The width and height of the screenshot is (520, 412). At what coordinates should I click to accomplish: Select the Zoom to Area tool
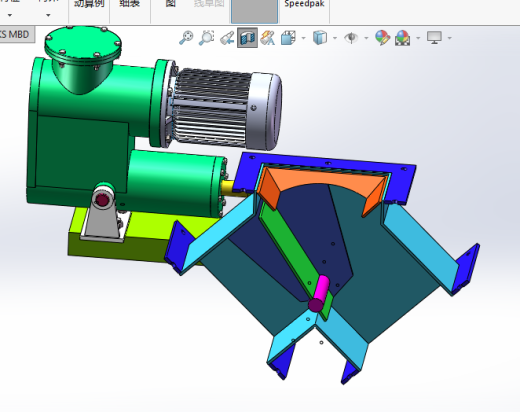coord(206,38)
